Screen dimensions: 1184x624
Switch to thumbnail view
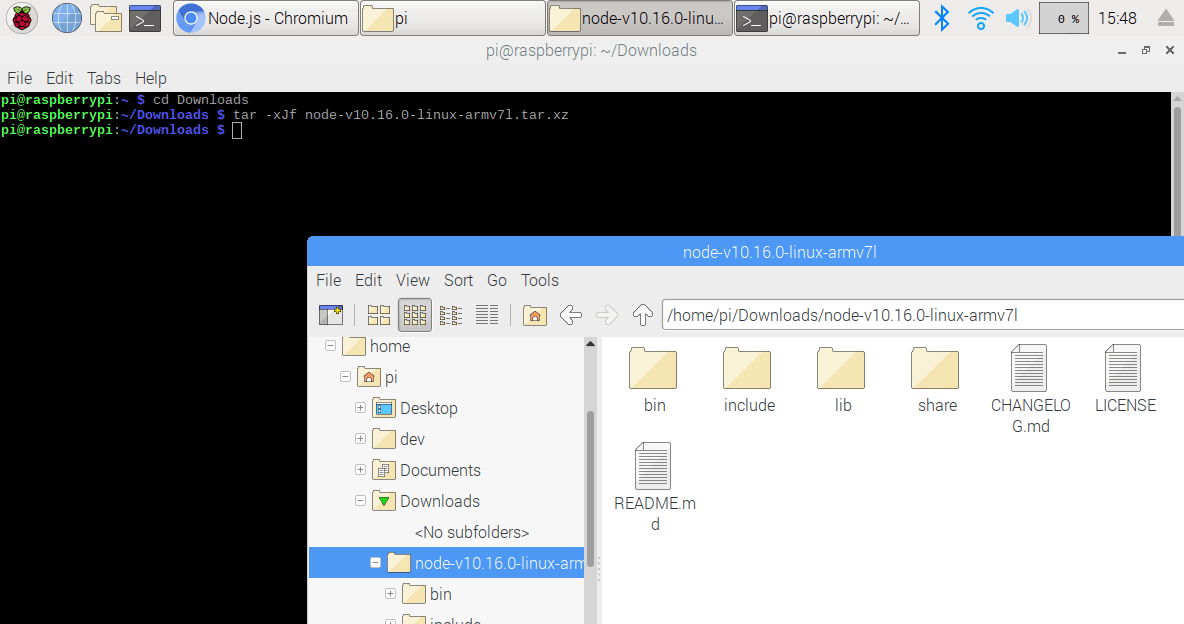(415, 315)
